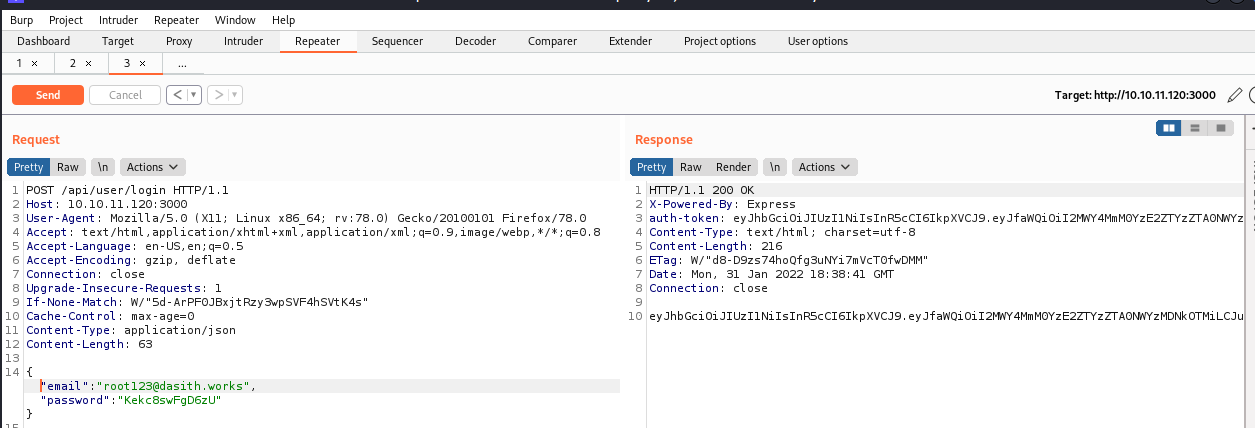Switch to the Decoder tab
This screenshot has width=1255, height=428.
pyautogui.click(x=475, y=41)
